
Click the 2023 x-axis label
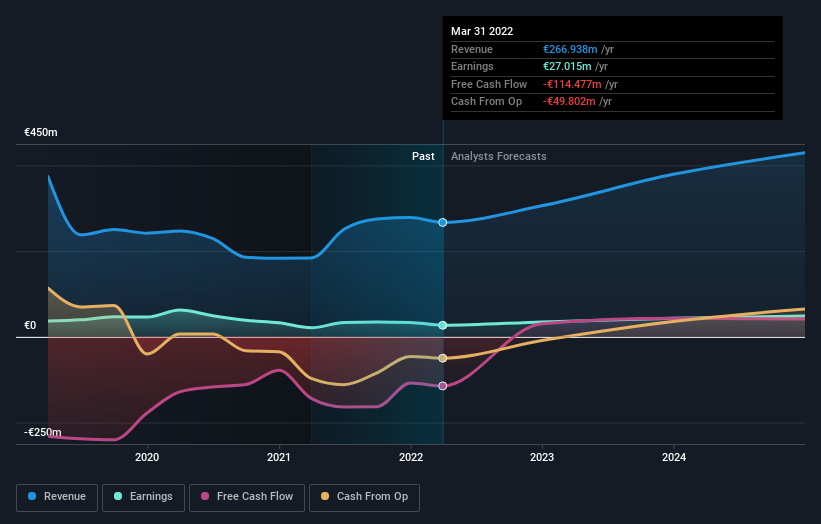542,457
